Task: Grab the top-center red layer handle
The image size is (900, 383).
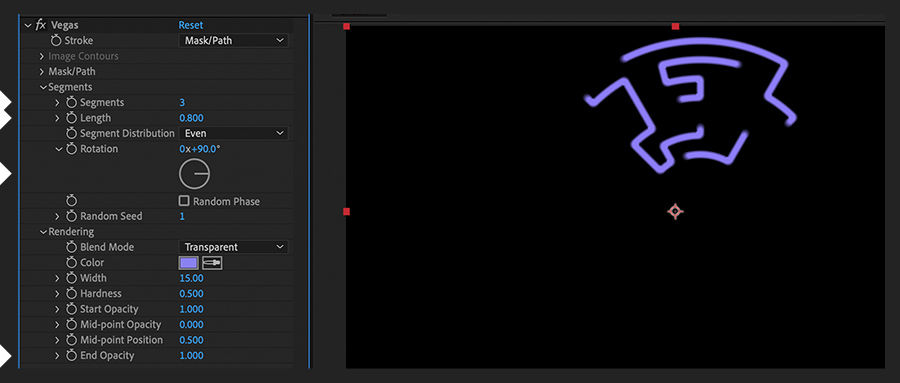Action: pos(675,26)
